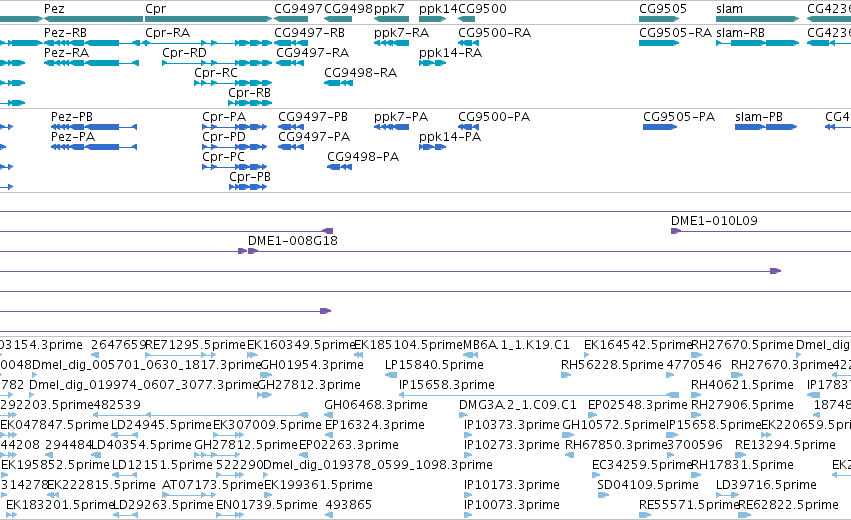Select protein CG9497-PA
Image resolution: width=851 pixels, height=520 pixels.
(291, 147)
